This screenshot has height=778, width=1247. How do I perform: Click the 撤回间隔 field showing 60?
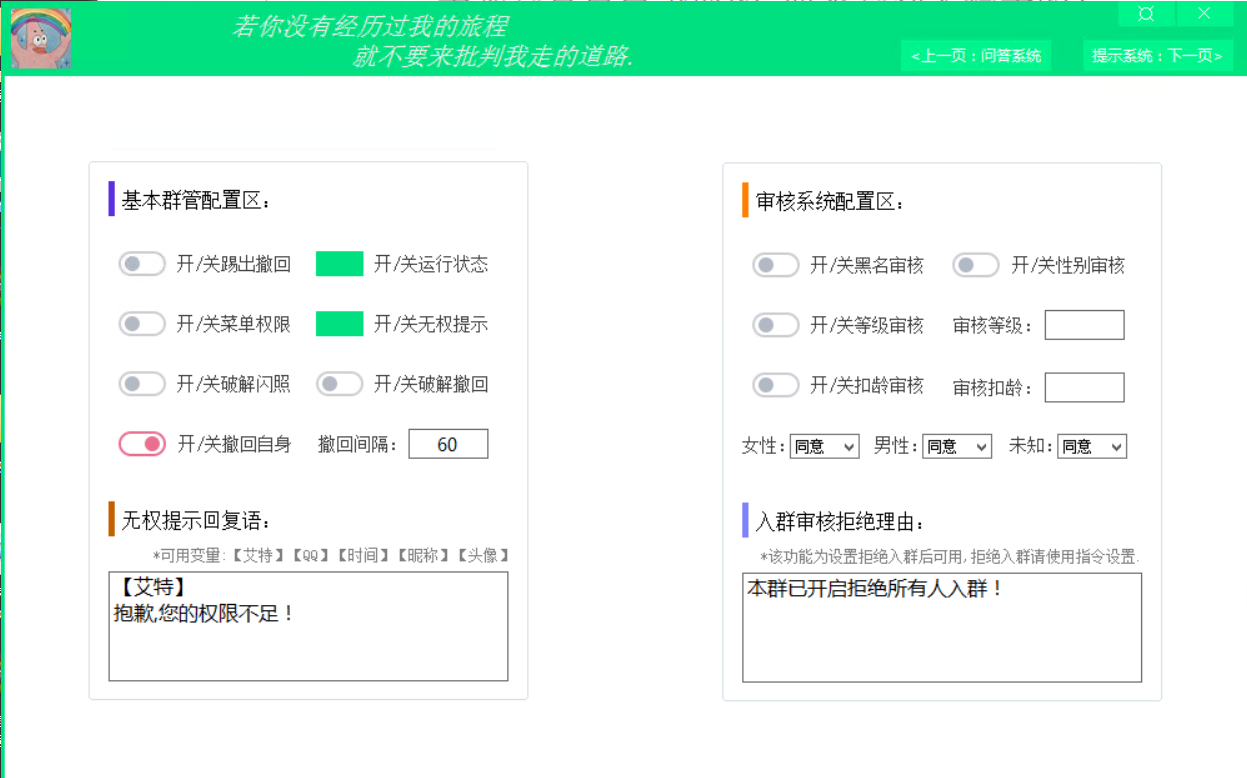pyautogui.click(x=448, y=444)
